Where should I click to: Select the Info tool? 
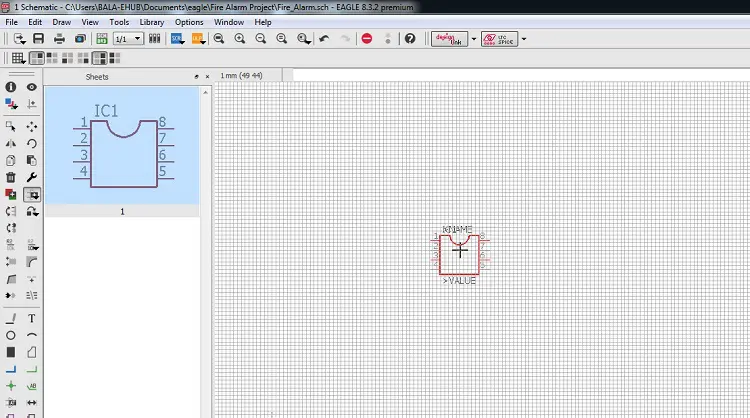(x=11, y=88)
